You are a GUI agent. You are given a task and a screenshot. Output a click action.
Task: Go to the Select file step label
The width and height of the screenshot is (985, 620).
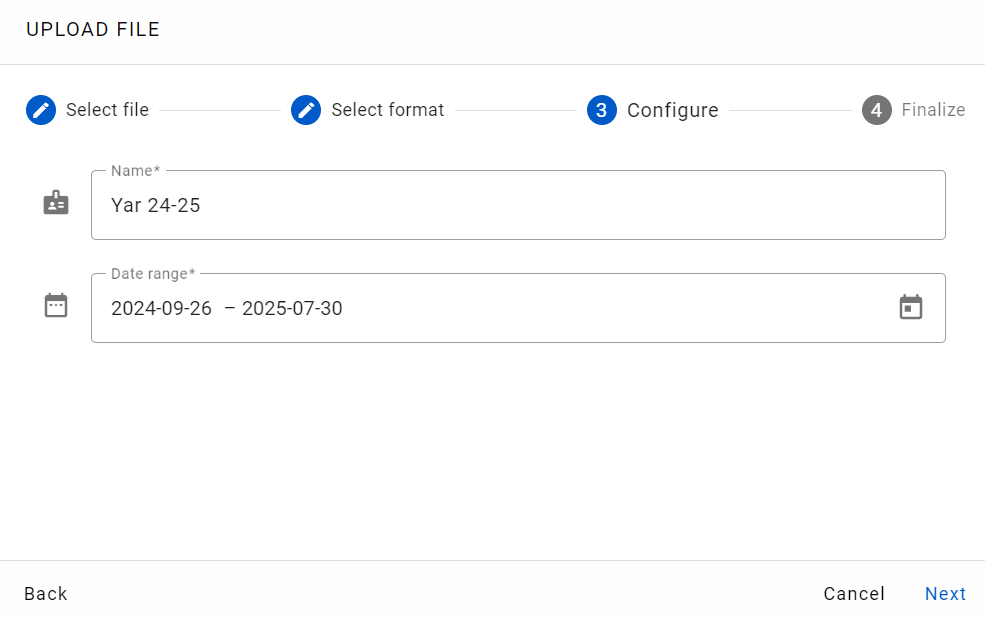(107, 110)
